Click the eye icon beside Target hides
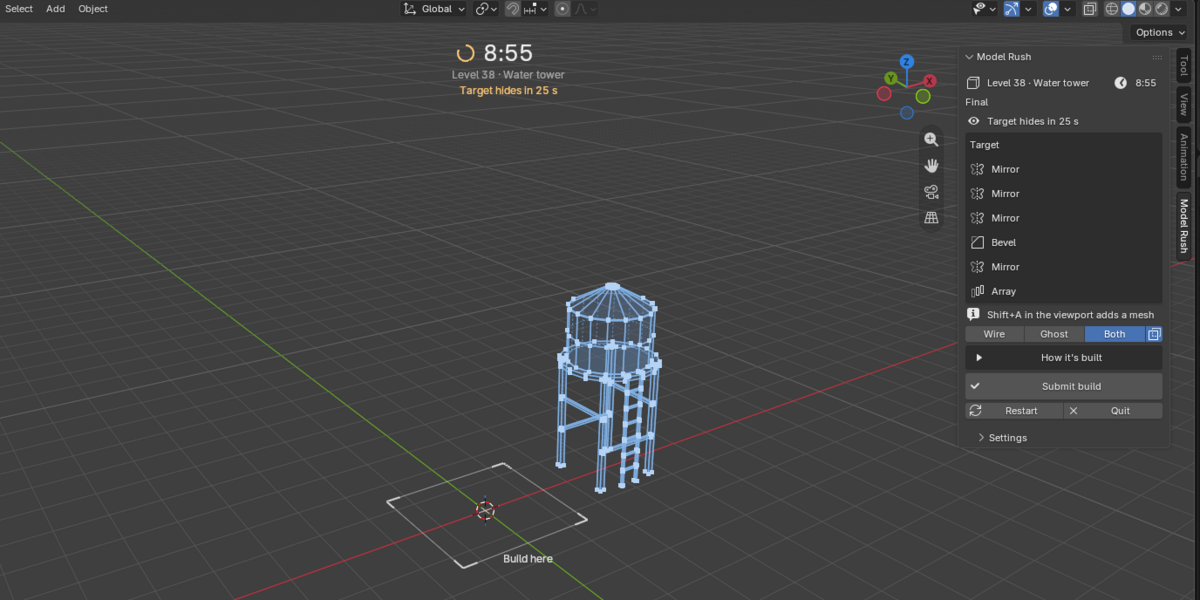 click(973, 121)
